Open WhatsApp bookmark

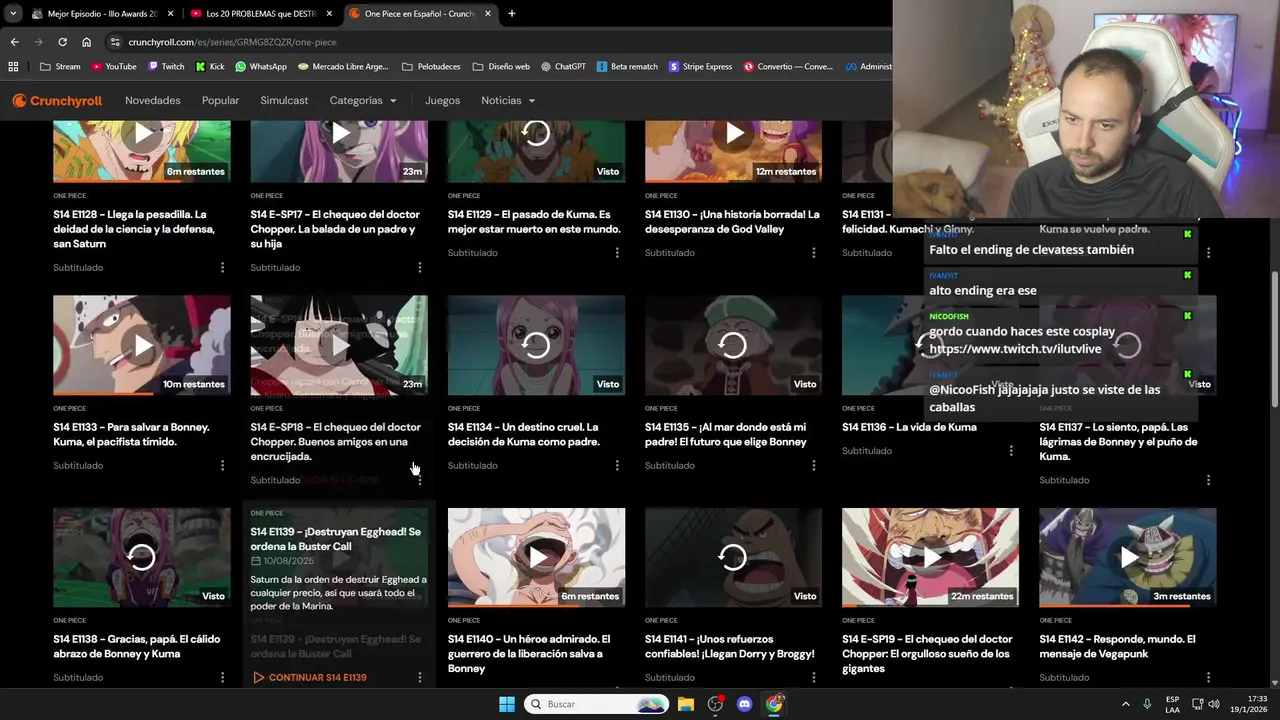[x=261, y=67]
